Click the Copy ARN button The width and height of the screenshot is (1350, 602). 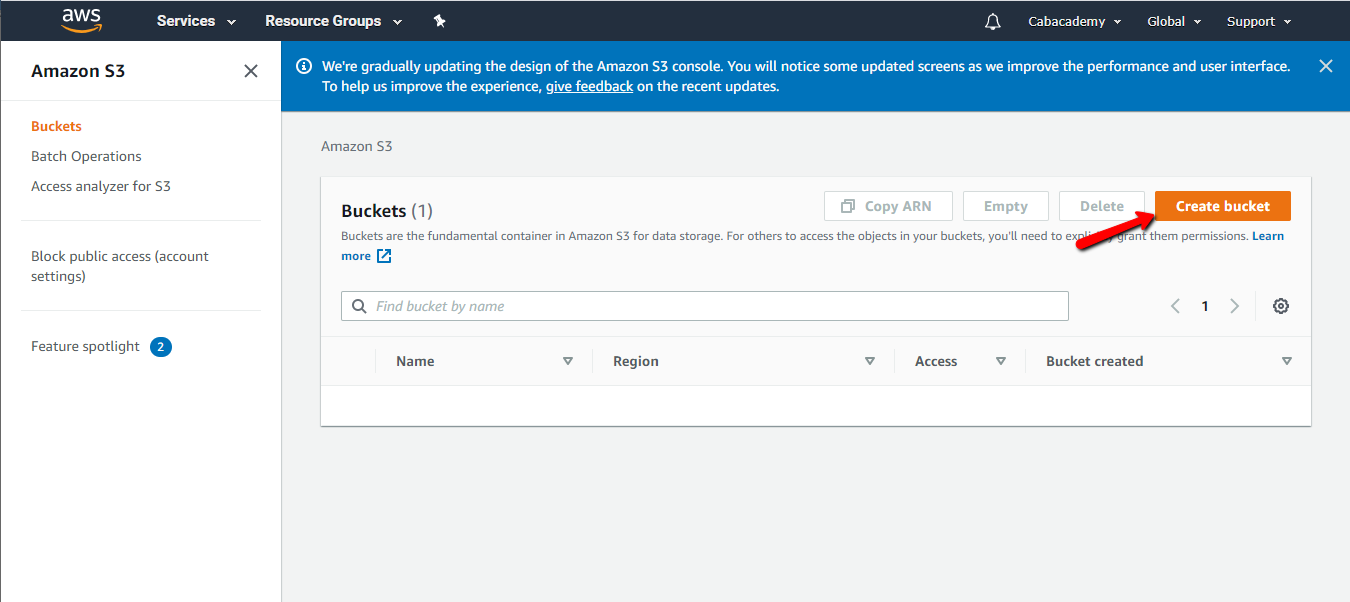tap(888, 206)
